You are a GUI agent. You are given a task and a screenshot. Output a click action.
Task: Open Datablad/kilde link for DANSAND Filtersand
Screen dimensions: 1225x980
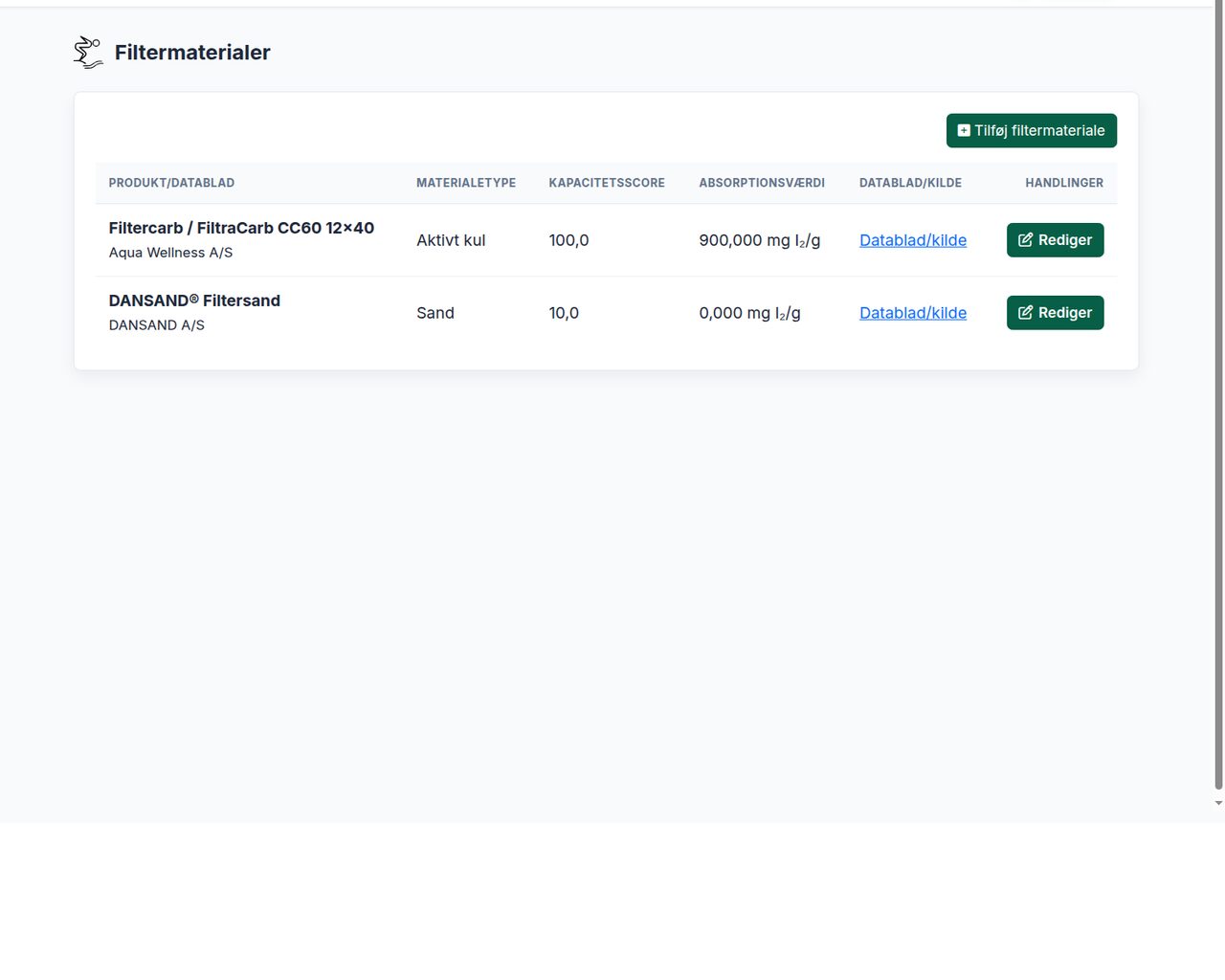tap(913, 313)
